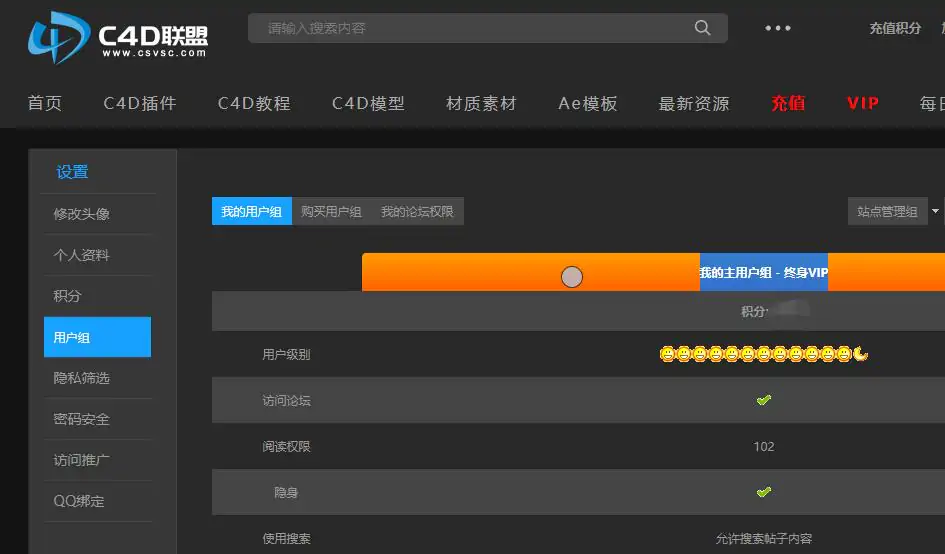Click the 设置 sidebar heading
The image size is (945, 554).
[72, 172]
